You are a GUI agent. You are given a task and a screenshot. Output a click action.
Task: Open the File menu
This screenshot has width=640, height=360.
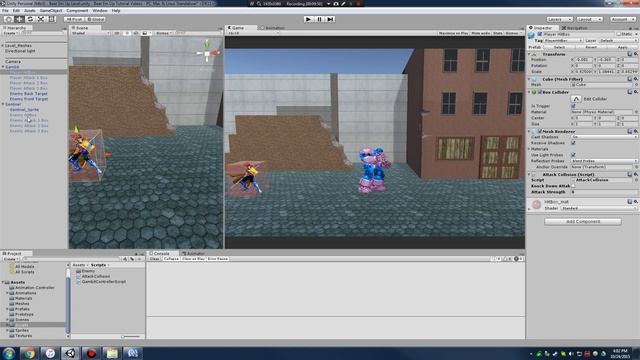coord(5,11)
